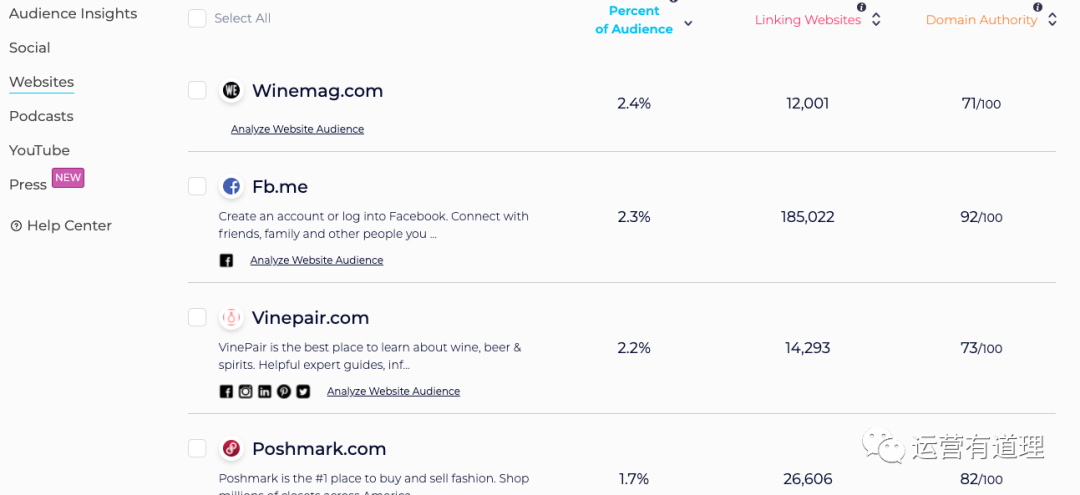The image size is (1080, 495).
Task: Sort by Percent of Audience chevron
Action: [688, 23]
